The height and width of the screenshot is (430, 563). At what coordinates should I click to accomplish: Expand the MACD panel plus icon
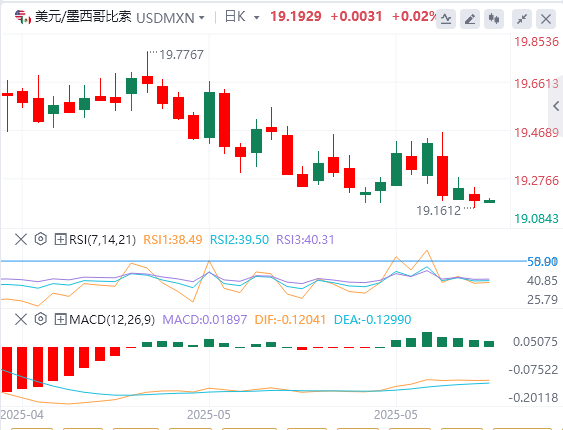point(60,319)
